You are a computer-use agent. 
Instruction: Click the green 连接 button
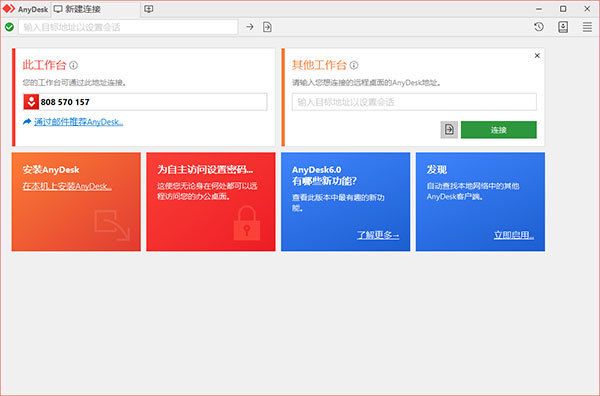499,130
